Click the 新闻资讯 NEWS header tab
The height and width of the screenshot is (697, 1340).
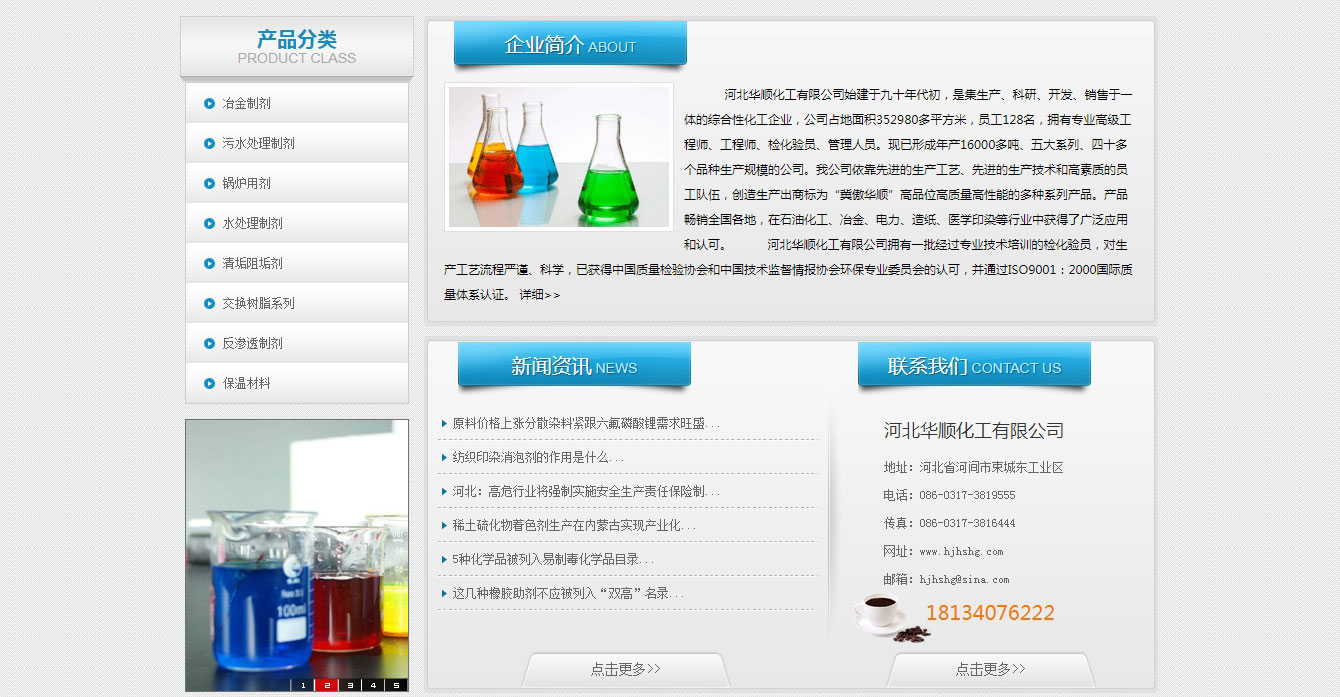tap(574, 366)
